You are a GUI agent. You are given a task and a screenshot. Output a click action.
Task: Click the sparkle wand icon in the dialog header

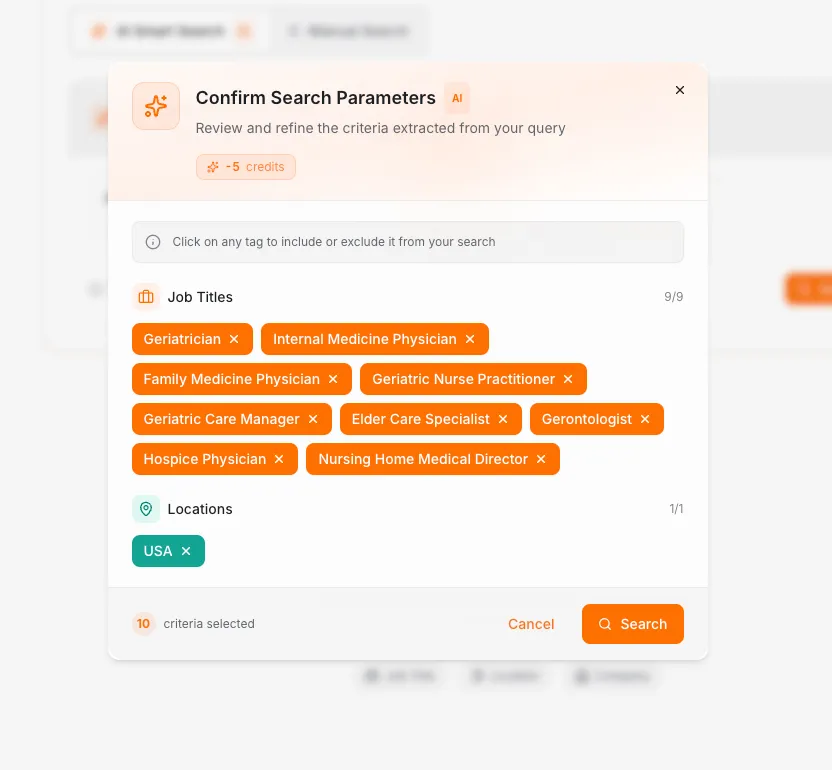pos(156,106)
